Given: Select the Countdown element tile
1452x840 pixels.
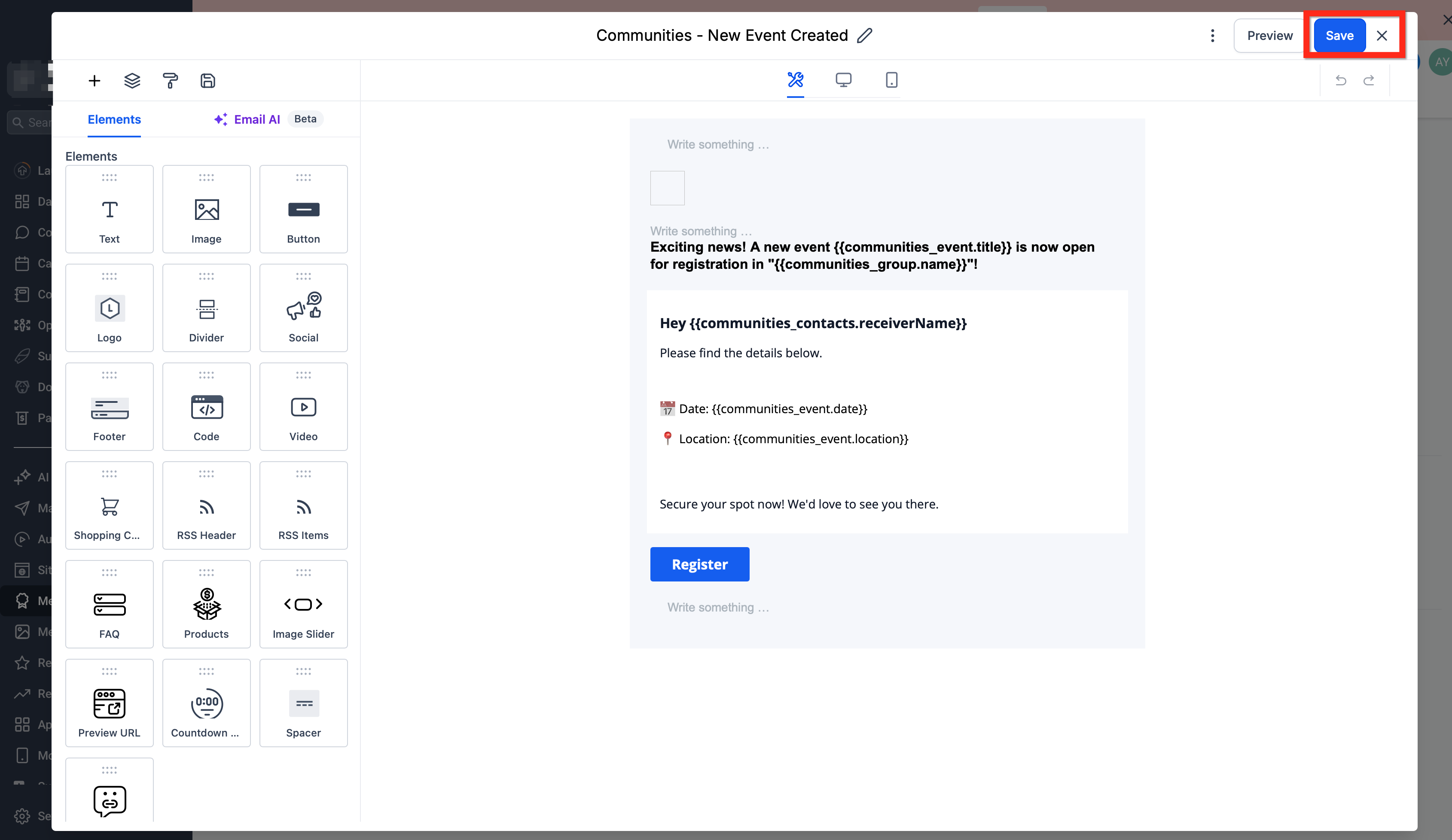Looking at the screenshot, I should tap(206, 703).
